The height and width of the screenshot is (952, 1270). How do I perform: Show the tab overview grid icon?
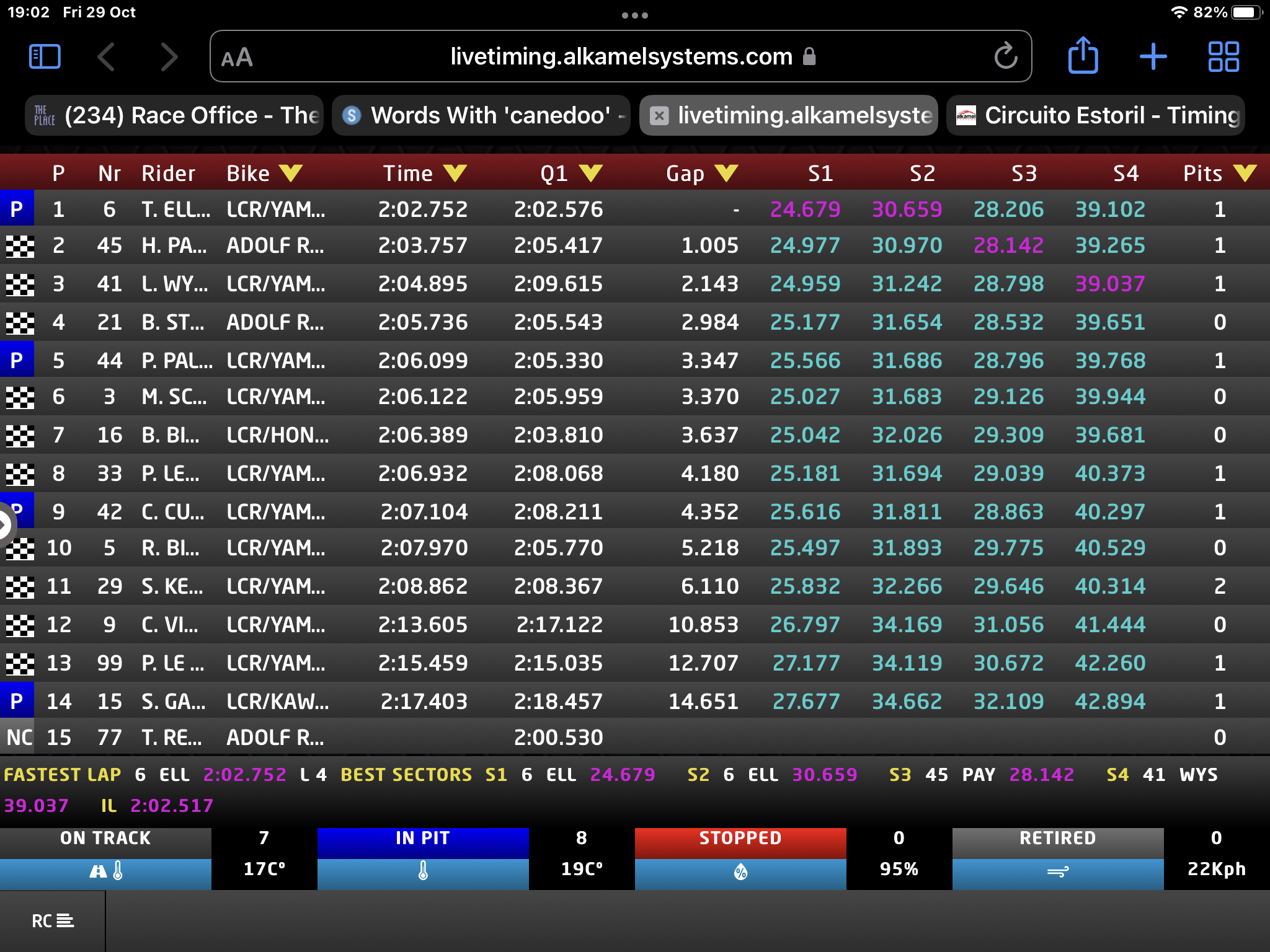(x=1223, y=56)
